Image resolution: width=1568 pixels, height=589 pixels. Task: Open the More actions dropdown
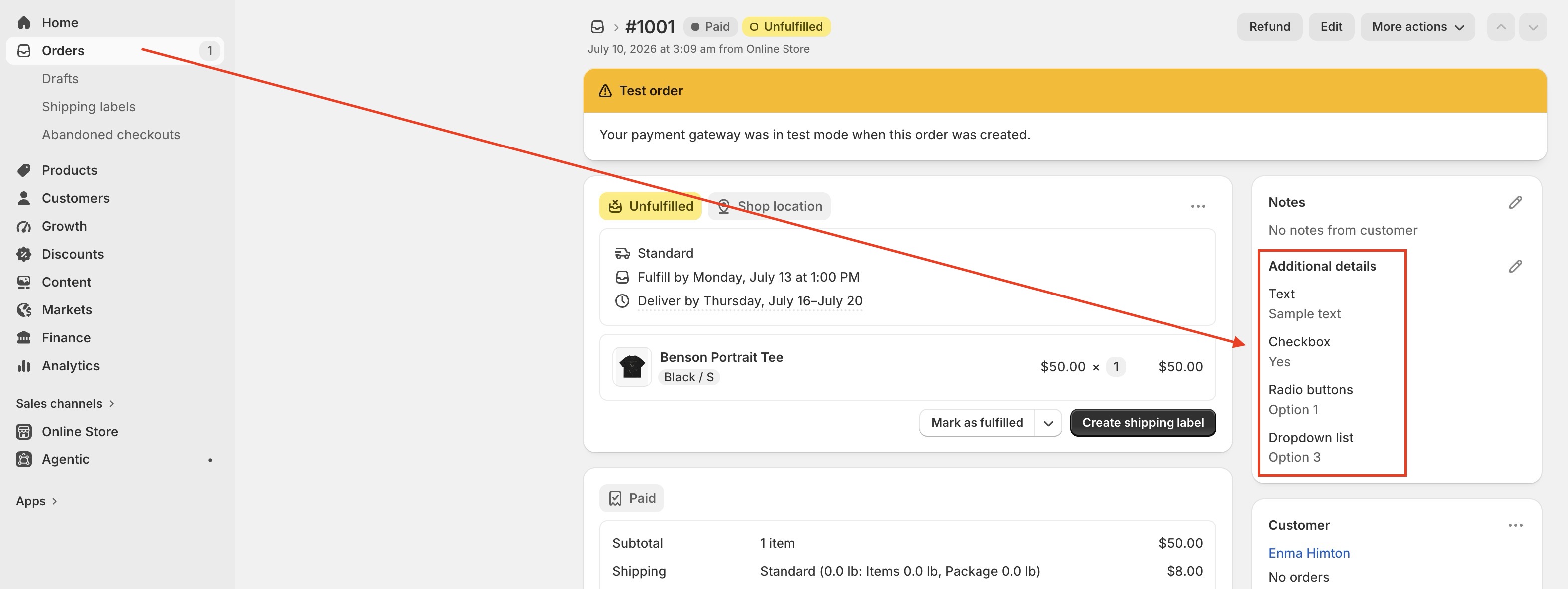1417,27
